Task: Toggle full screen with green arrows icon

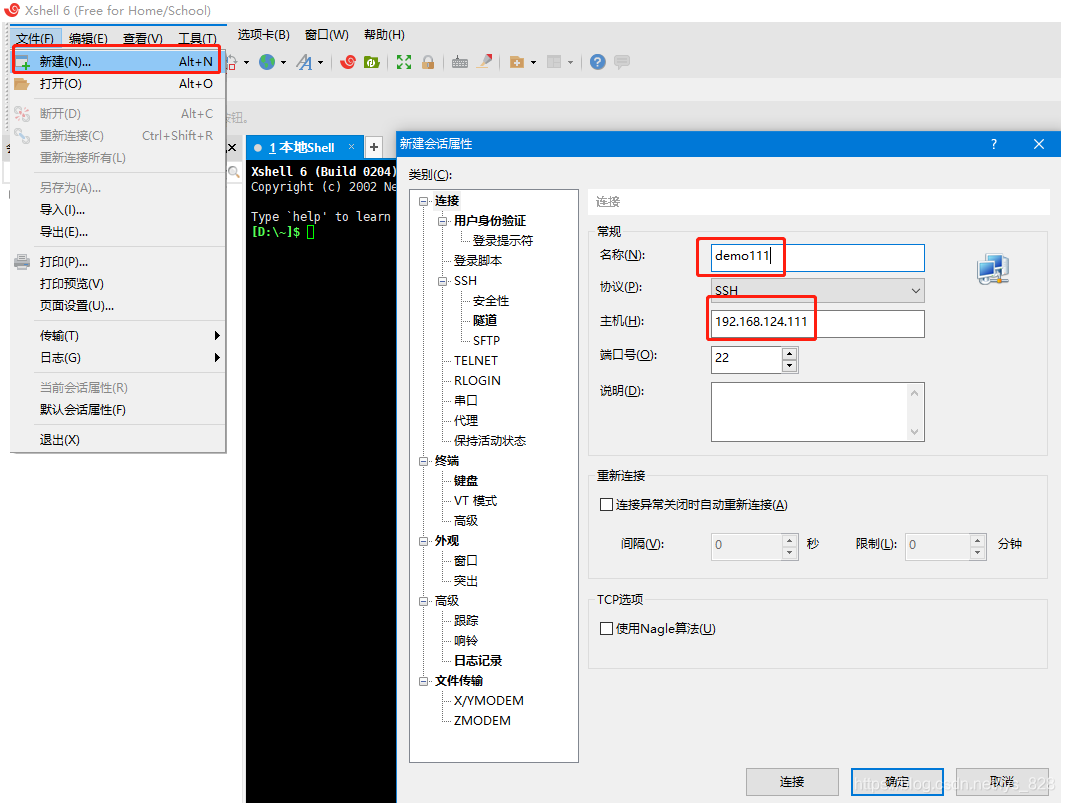Action: pos(404,62)
